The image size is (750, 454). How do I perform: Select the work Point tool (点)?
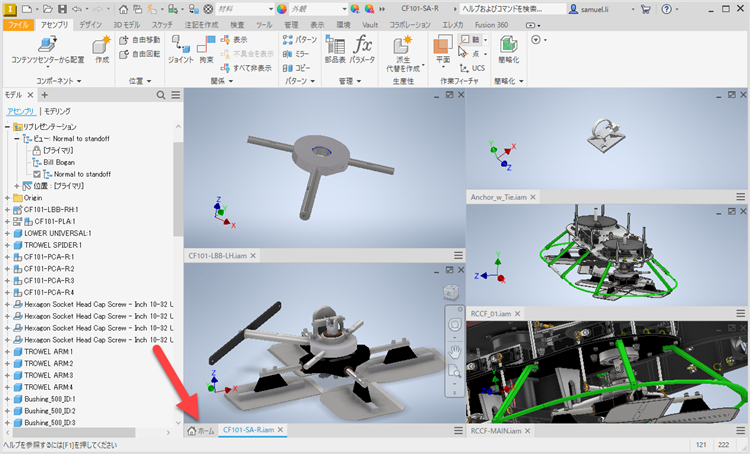[470, 54]
